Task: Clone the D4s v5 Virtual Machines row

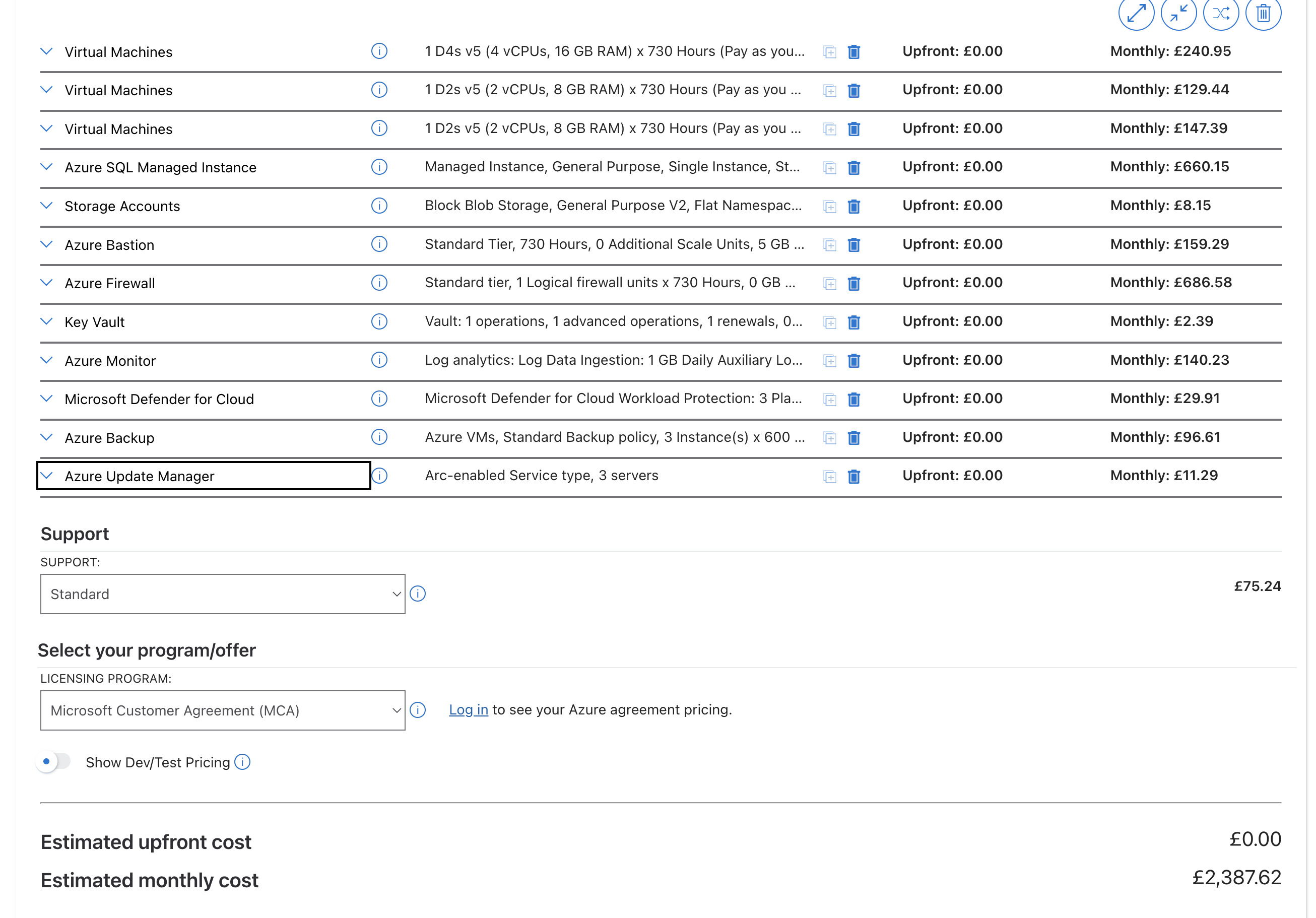Action: tap(829, 52)
